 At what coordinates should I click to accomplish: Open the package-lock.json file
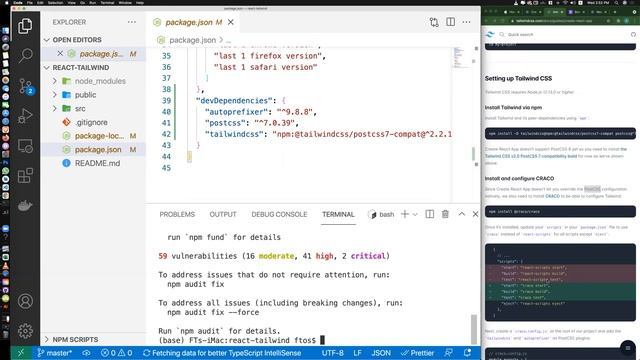tap(94, 136)
